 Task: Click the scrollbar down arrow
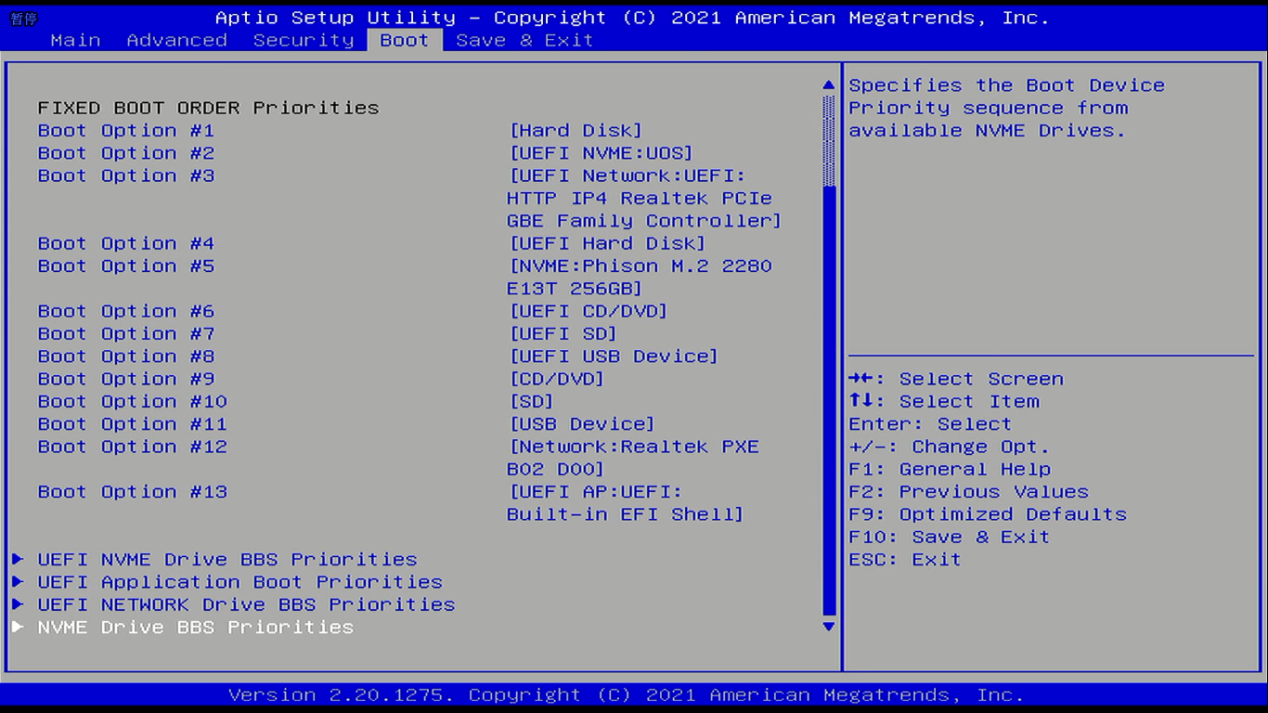(828, 627)
